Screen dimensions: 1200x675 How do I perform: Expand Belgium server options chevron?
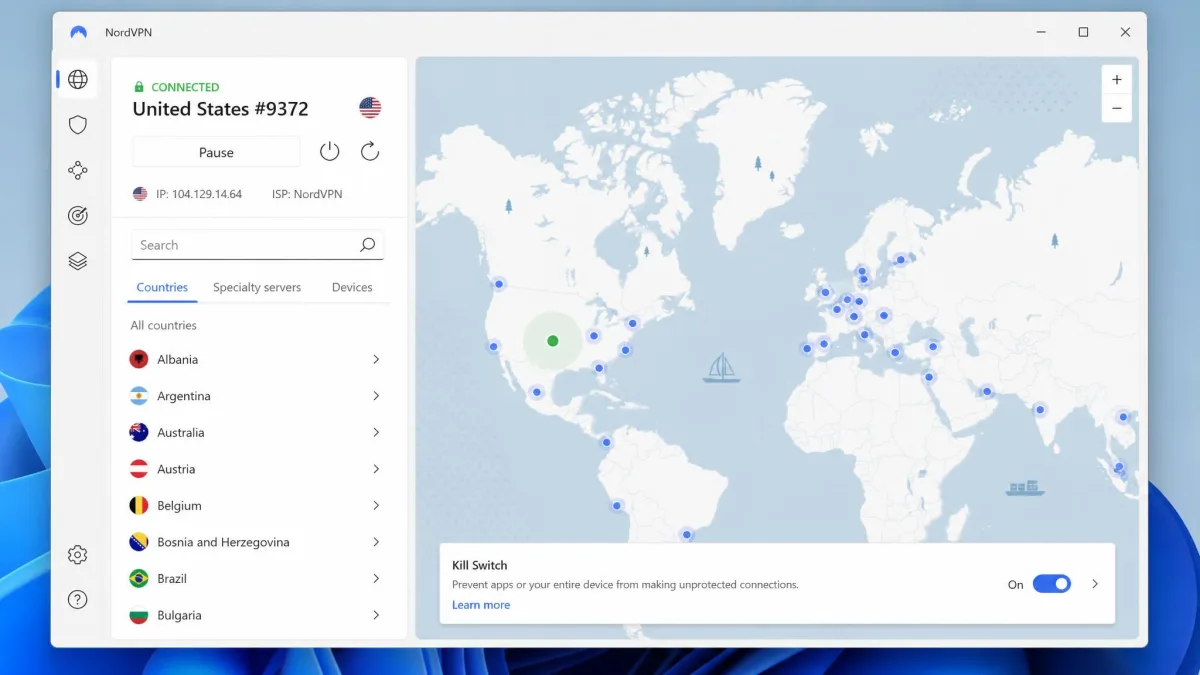click(376, 506)
